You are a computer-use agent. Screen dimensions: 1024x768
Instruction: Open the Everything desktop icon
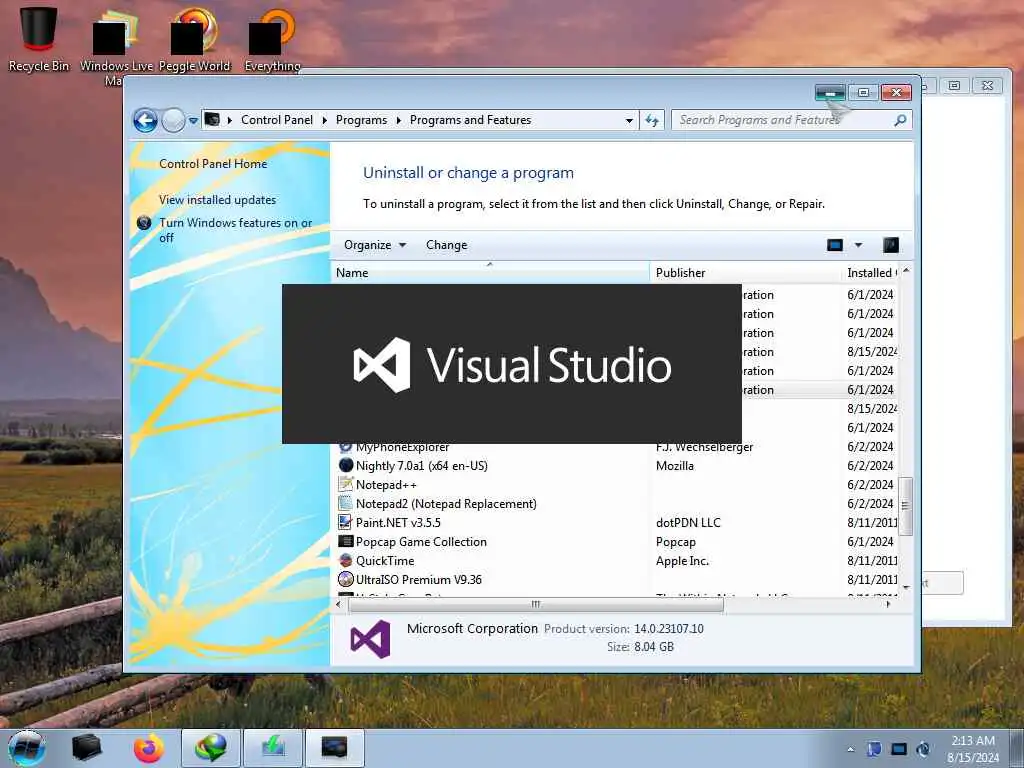point(272,39)
